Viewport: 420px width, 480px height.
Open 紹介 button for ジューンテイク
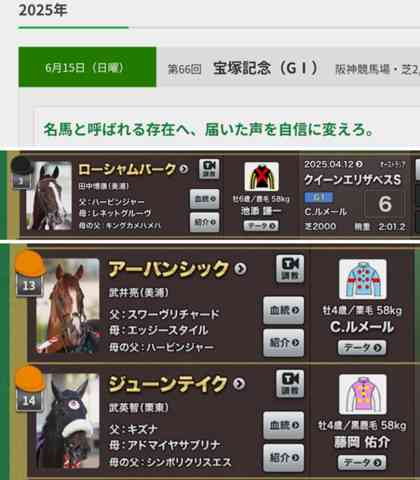(x=284, y=458)
